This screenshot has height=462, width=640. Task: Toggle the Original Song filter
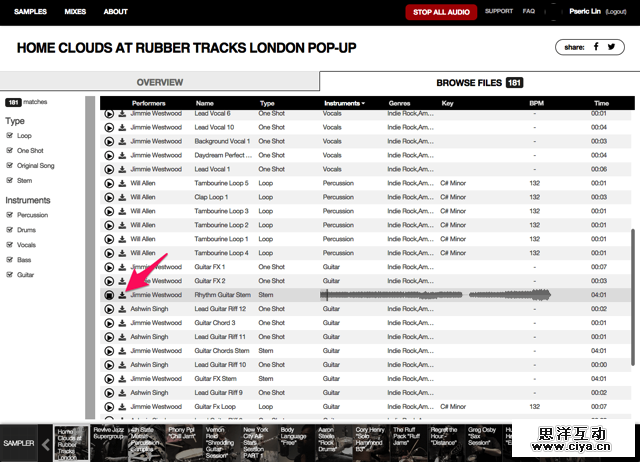click(x=10, y=165)
